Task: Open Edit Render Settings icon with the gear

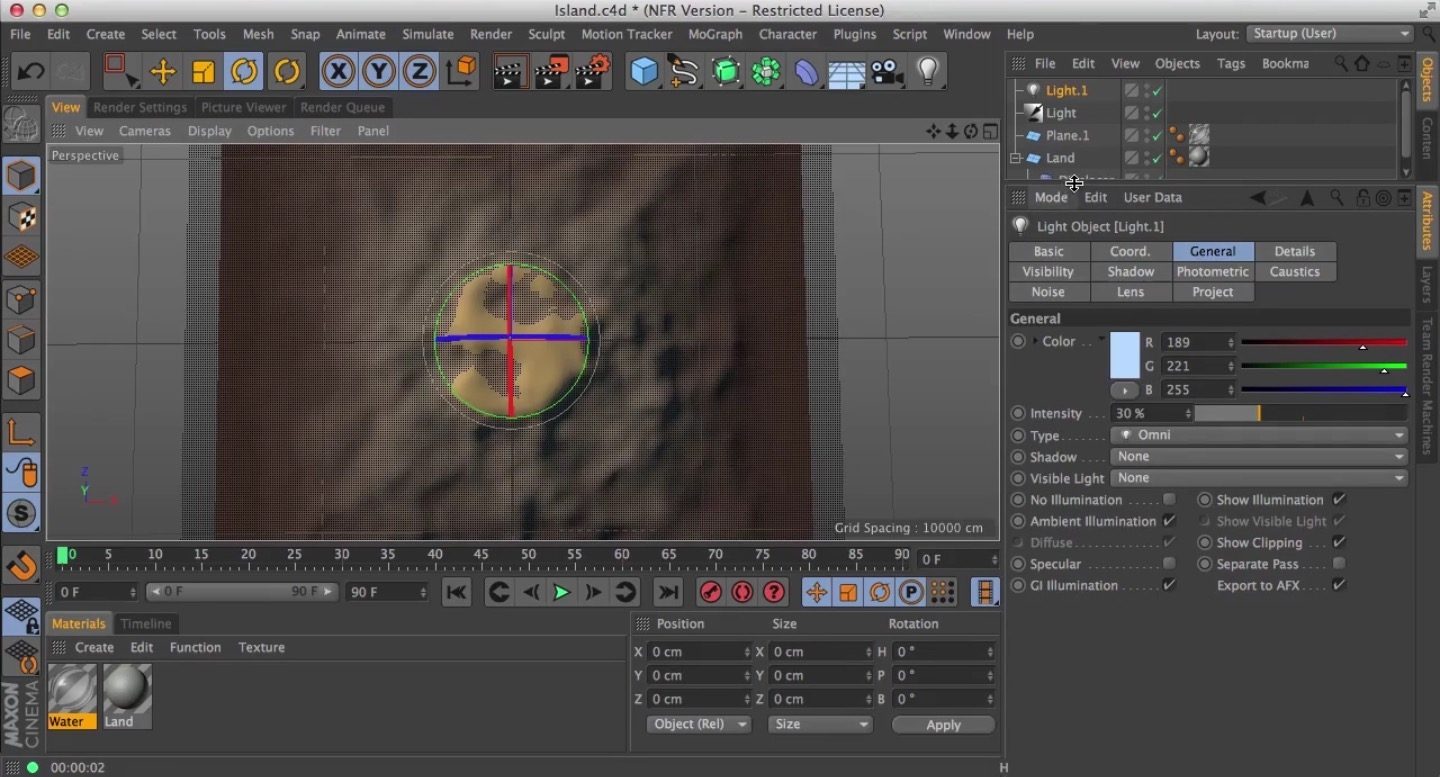Action: 594,72
